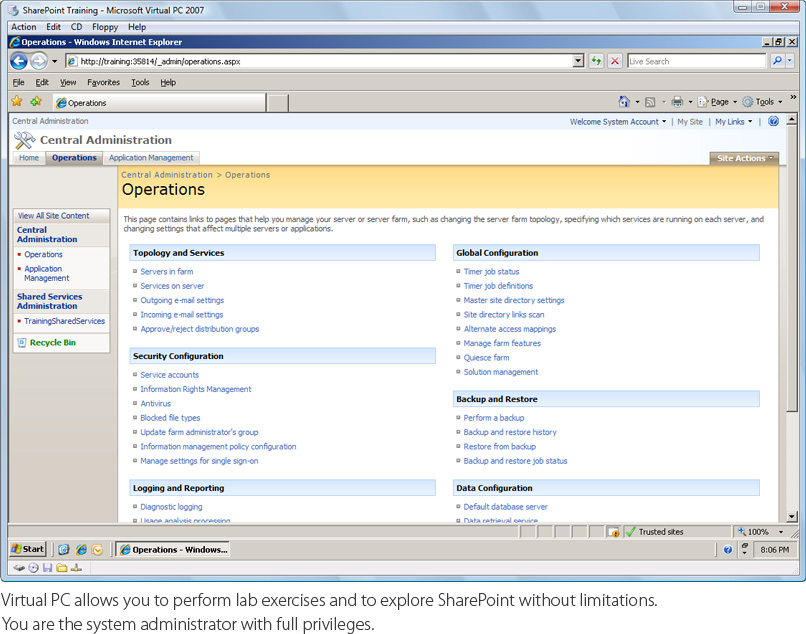The image size is (806, 634).
Task: Click the Recycle Bin icon in the sidebar
Action: (x=22, y=342)
